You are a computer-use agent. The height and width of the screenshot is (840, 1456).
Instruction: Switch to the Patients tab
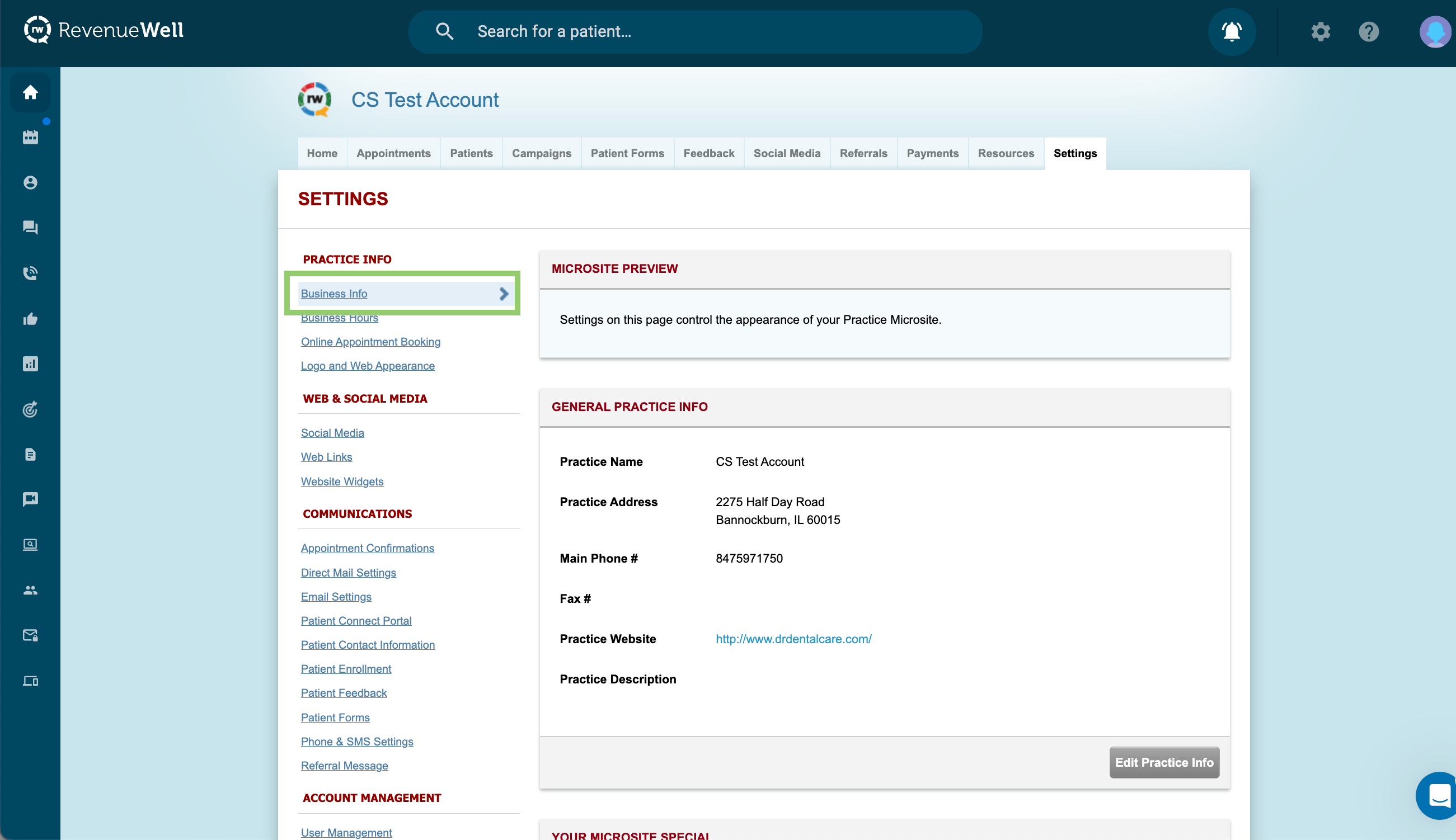pos(472,153)
